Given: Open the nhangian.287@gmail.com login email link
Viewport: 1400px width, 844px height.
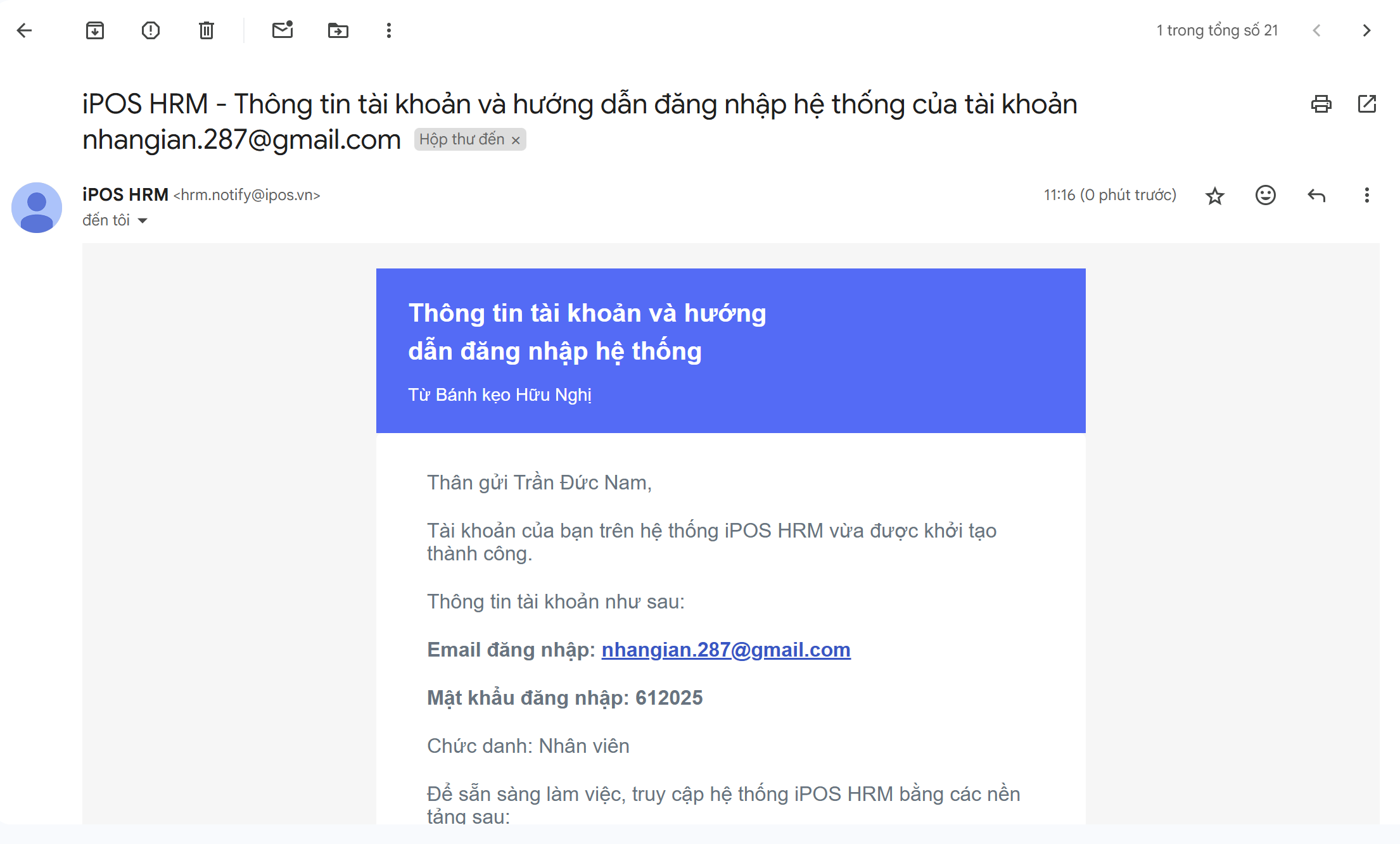Looking at the screenshot, I should point(726,650).
